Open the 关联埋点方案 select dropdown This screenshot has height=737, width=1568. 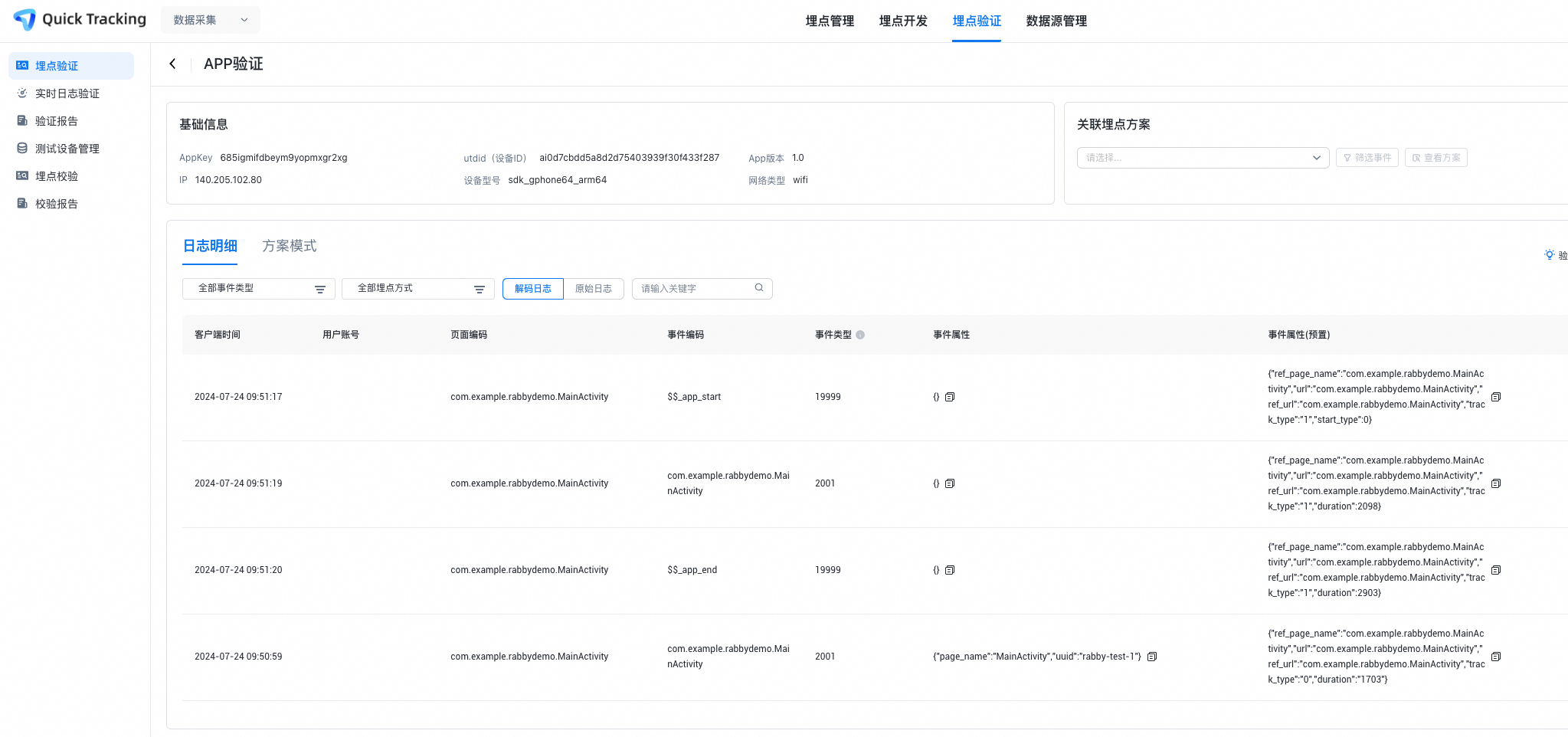point(1203,158)
